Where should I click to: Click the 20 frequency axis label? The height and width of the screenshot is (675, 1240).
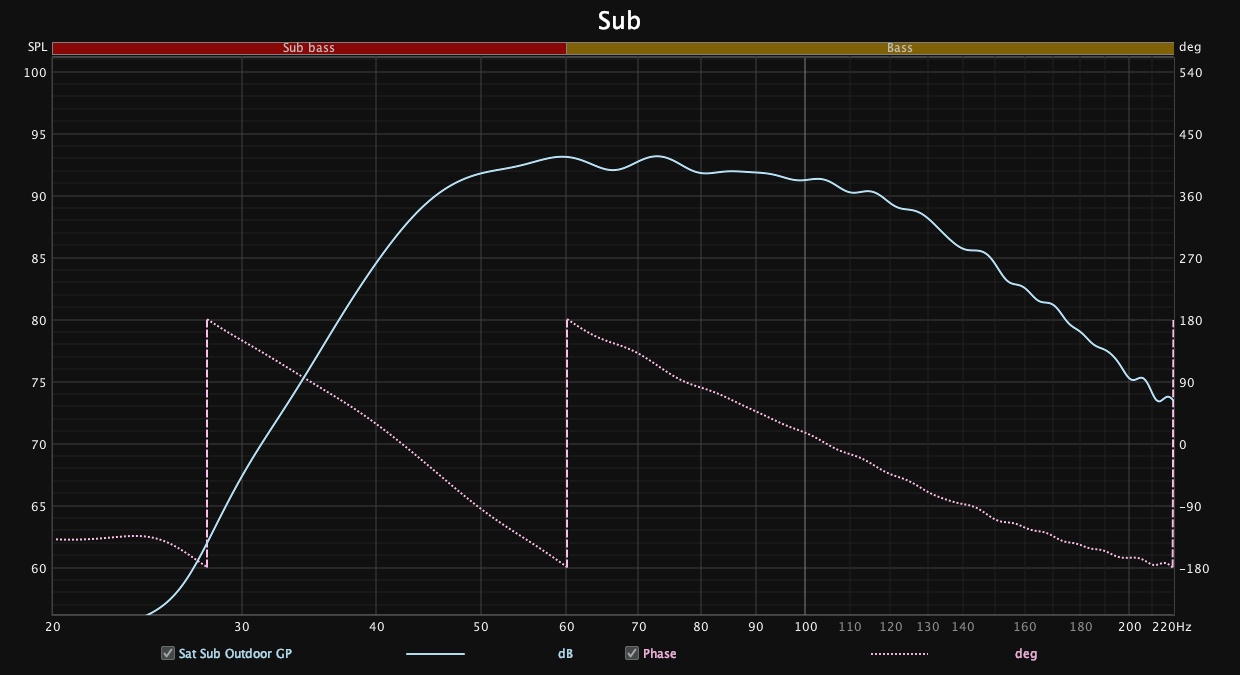[x=53, y=627]
